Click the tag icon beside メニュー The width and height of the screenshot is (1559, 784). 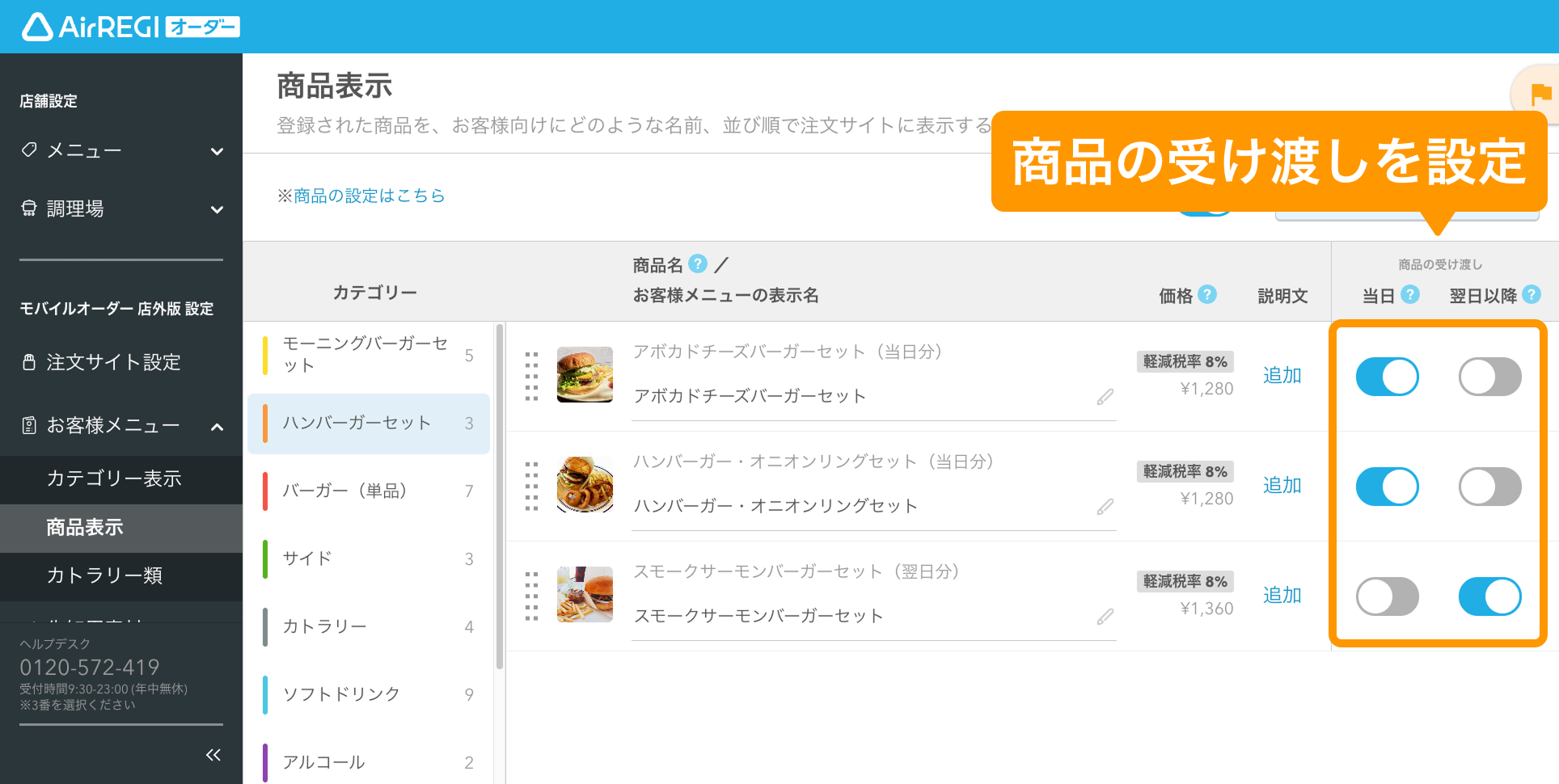click(29, 150)
